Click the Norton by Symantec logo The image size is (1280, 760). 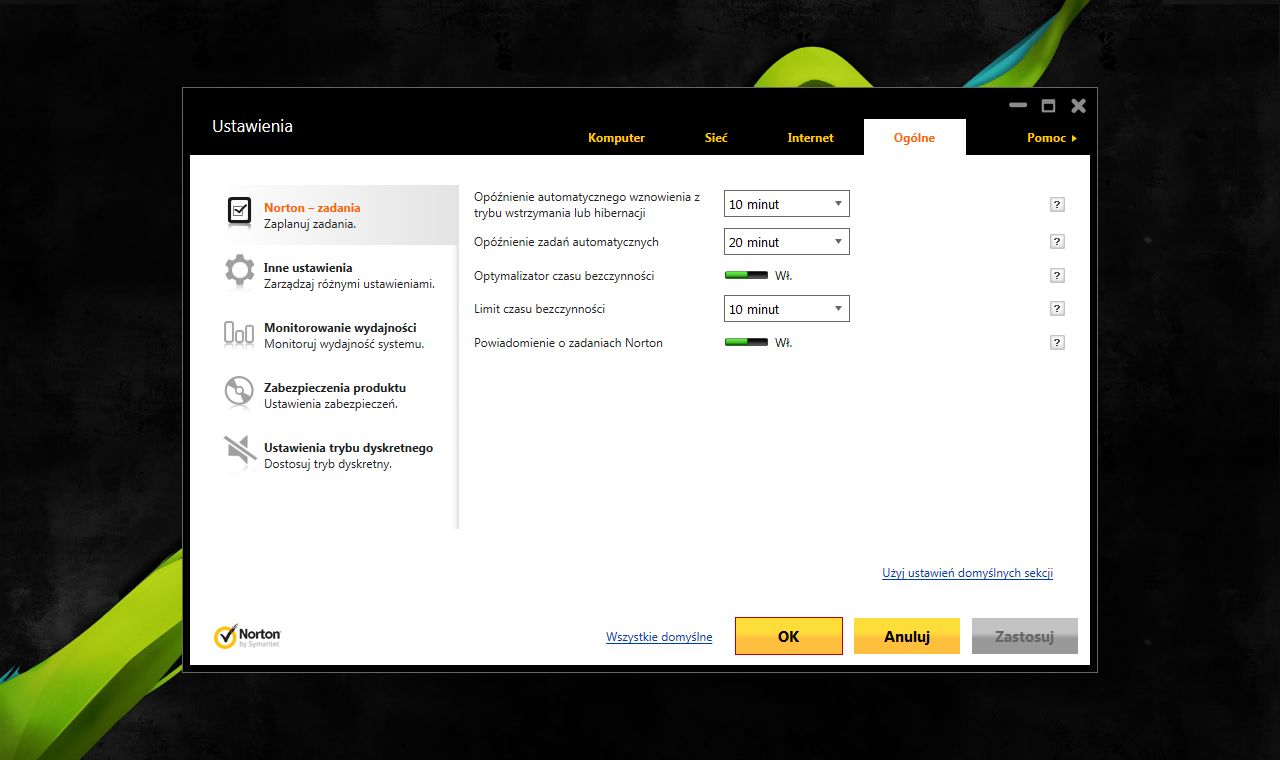[248, 636]
